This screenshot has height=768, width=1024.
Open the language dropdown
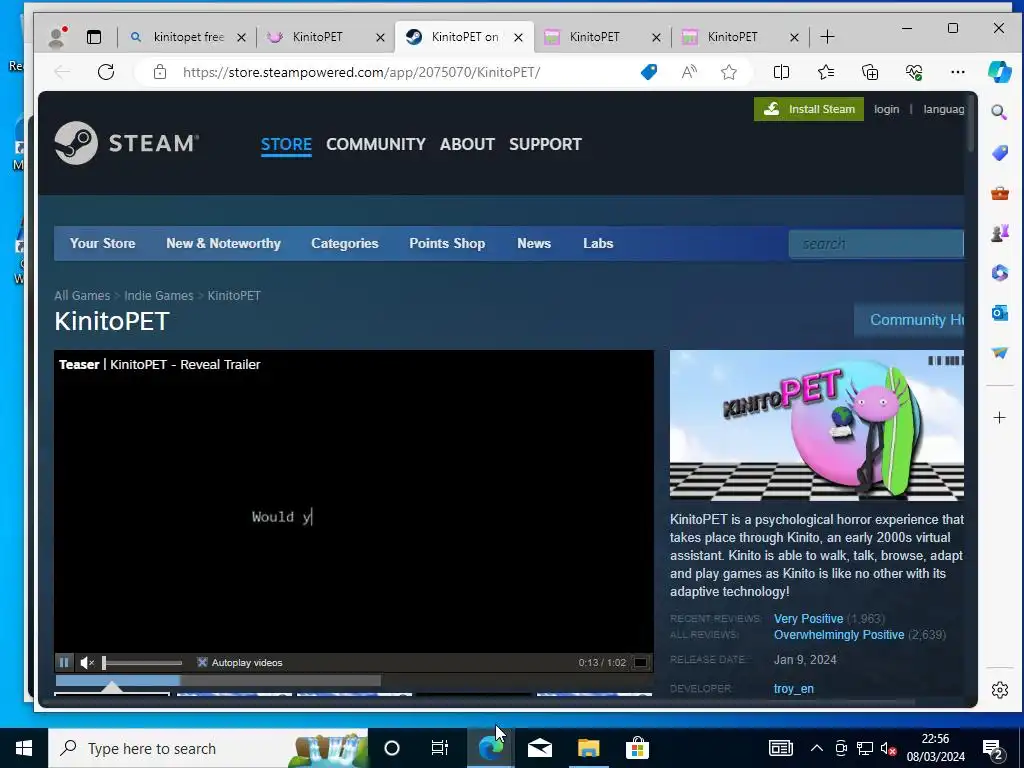pyautogui.click(x=943, y=109)
